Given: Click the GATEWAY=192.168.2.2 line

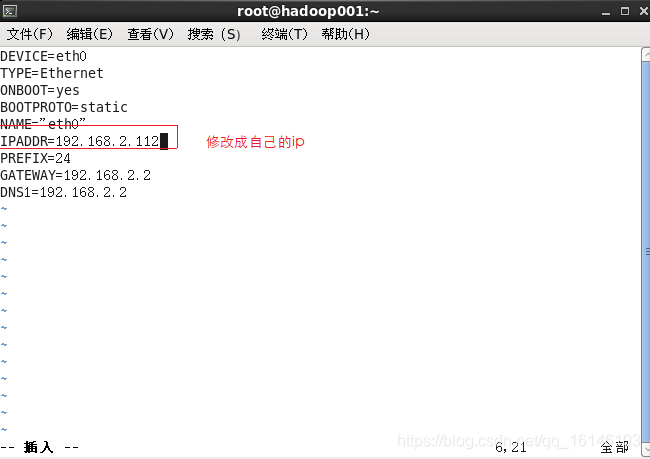Looking at the screenshot, I should tap(75, 175).
